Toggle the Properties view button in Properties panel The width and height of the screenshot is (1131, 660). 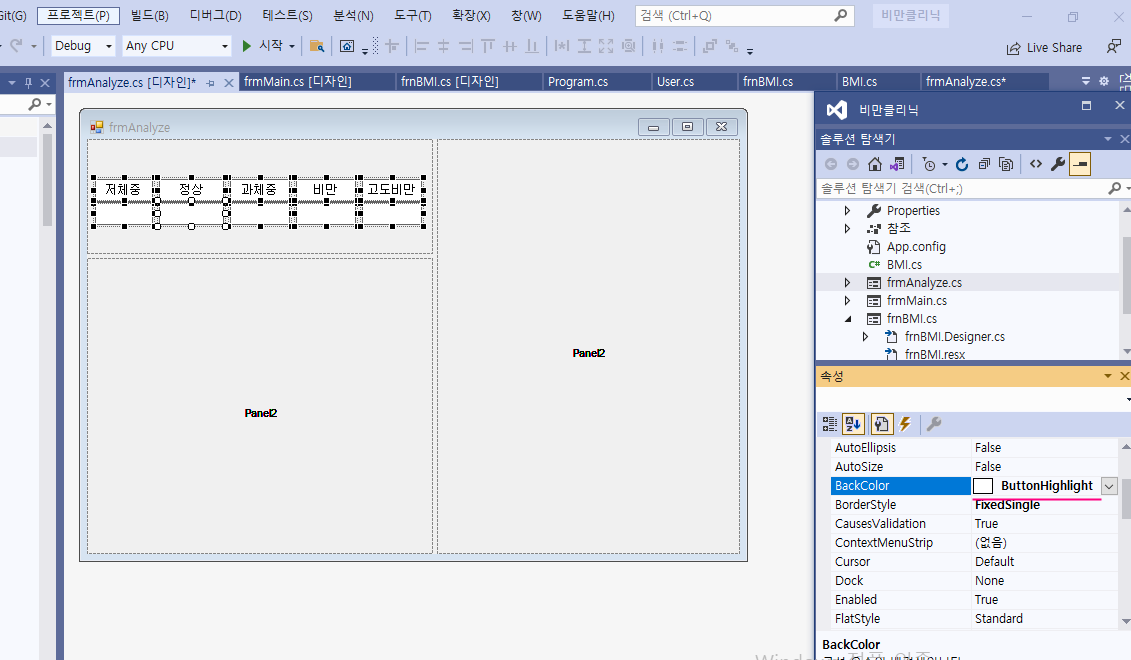[x=881, y=424]
